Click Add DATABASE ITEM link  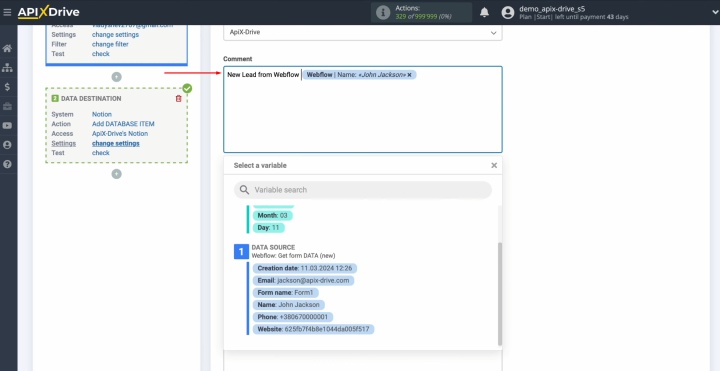(123, 124)
